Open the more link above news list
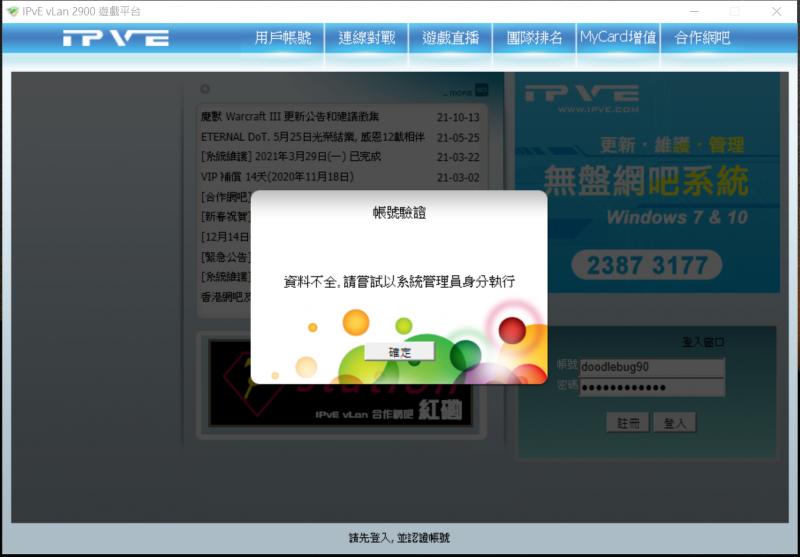 click(465, 91)
